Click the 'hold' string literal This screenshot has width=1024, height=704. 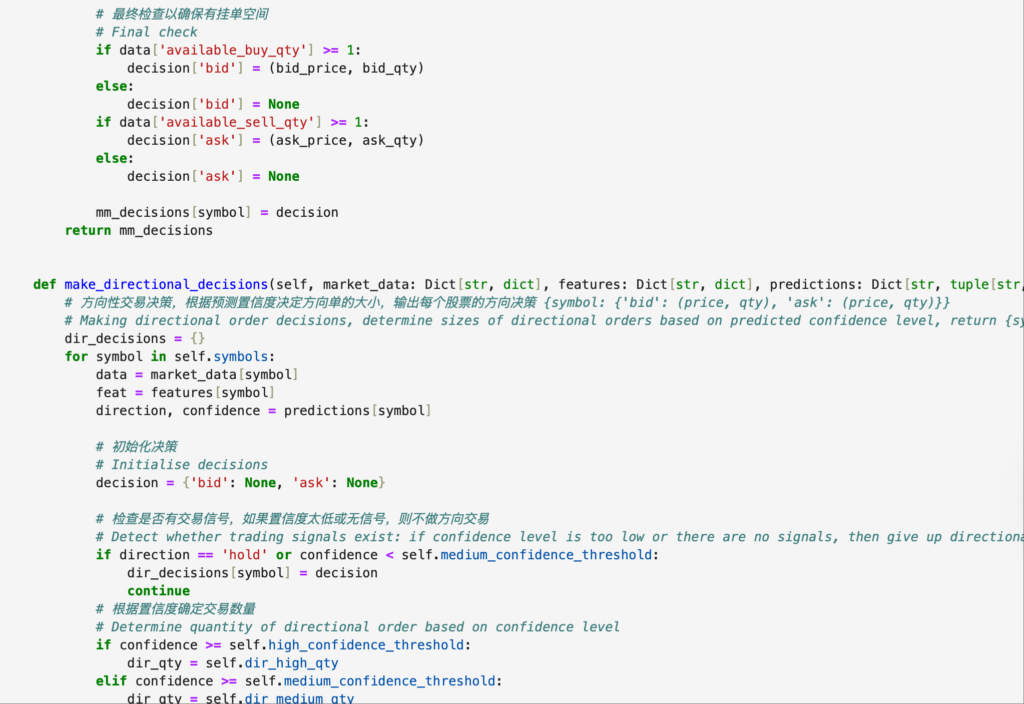pyautogui.click(x=244, y=555)
